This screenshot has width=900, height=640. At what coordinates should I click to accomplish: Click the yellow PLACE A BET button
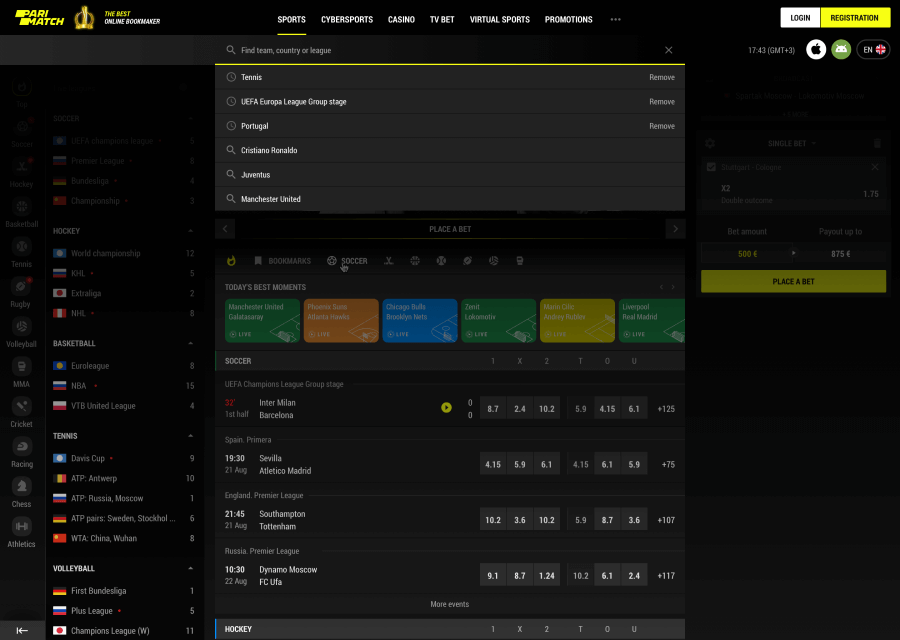pyautogui.click(x=793, y=281)
